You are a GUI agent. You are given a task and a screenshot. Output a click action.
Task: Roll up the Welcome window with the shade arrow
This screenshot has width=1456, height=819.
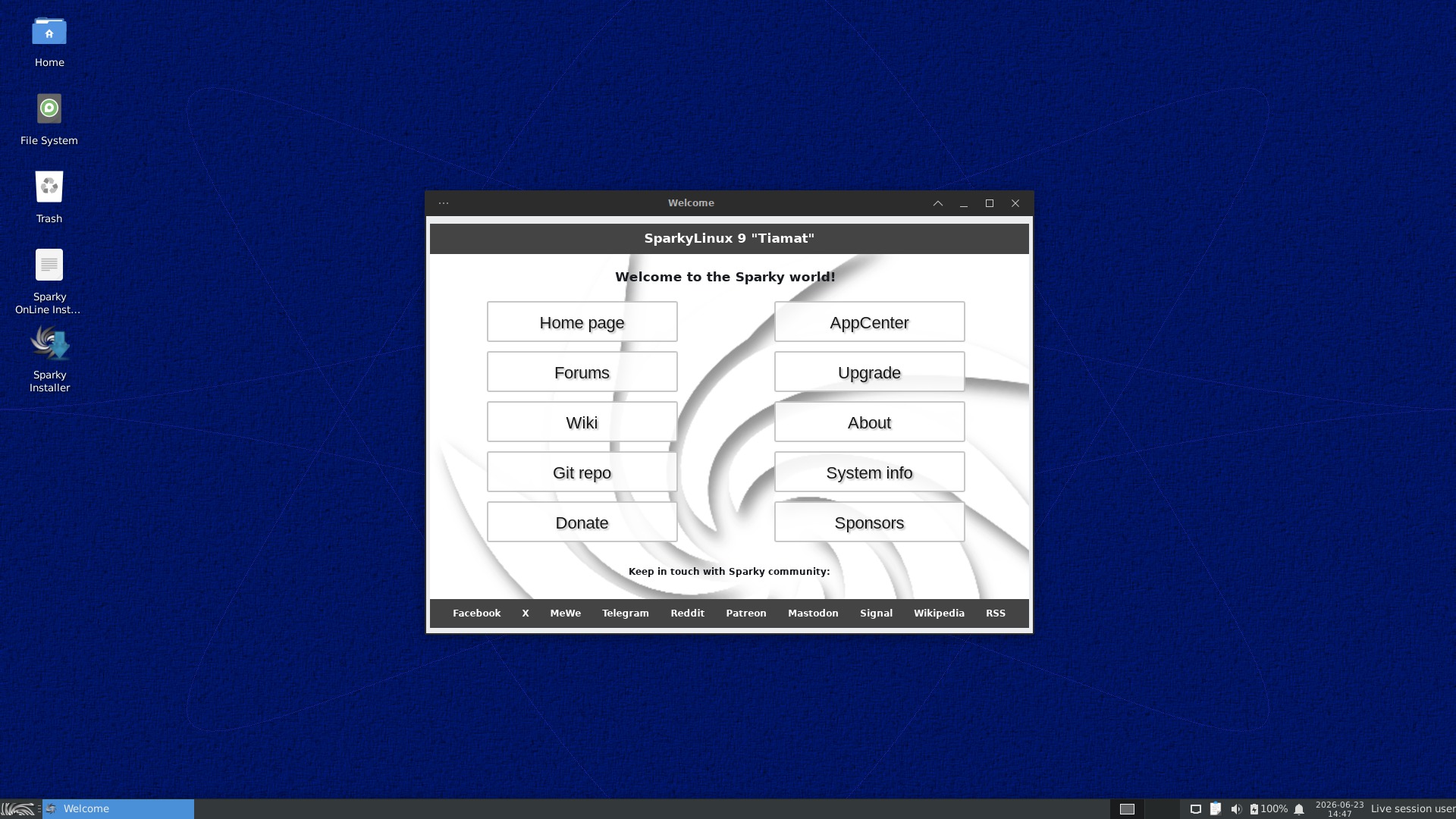point(938,203)
